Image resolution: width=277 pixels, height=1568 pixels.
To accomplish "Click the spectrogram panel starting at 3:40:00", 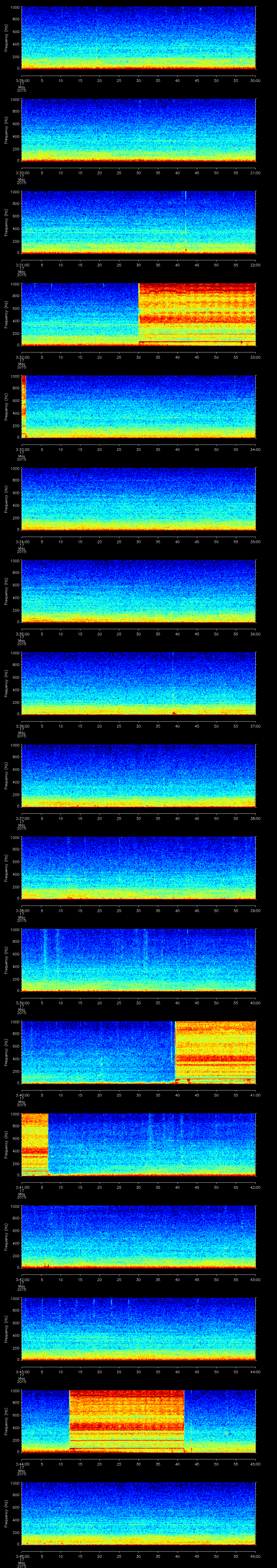I will point(138,1052).
